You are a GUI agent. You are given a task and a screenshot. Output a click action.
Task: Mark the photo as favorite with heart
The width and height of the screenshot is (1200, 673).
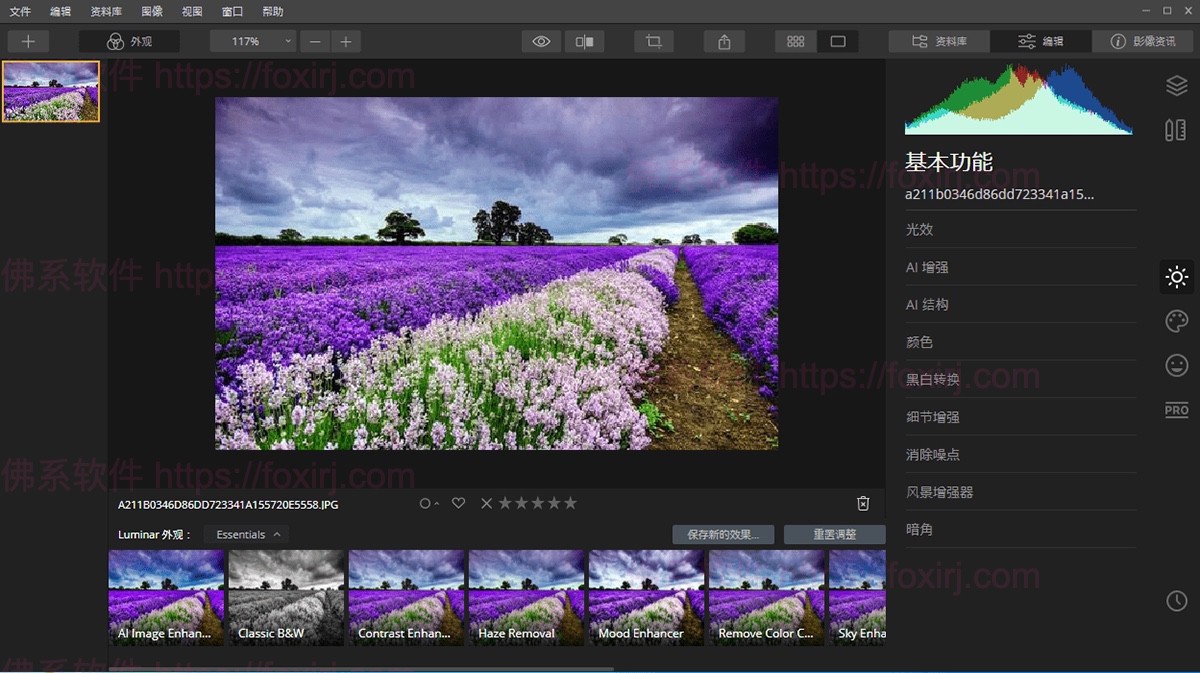coord(458,503)
